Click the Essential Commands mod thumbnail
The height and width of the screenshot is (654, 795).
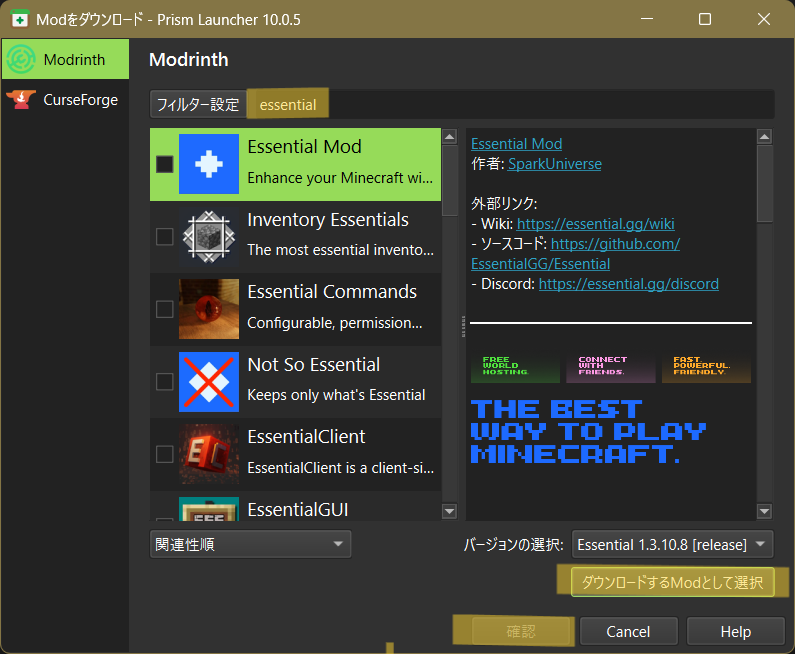(x=209, y=309)
